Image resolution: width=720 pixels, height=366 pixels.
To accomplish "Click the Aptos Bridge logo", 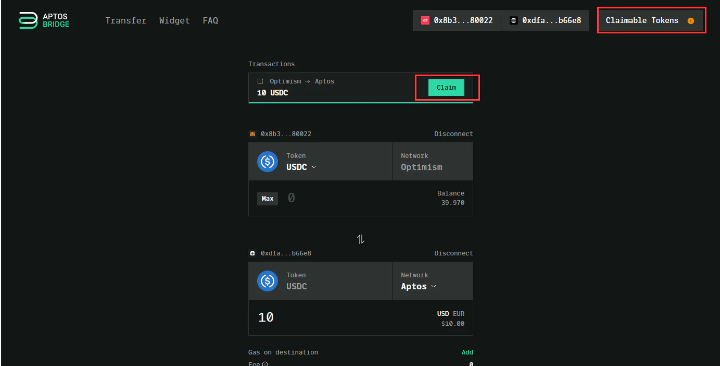I will (x=44, y=20).
